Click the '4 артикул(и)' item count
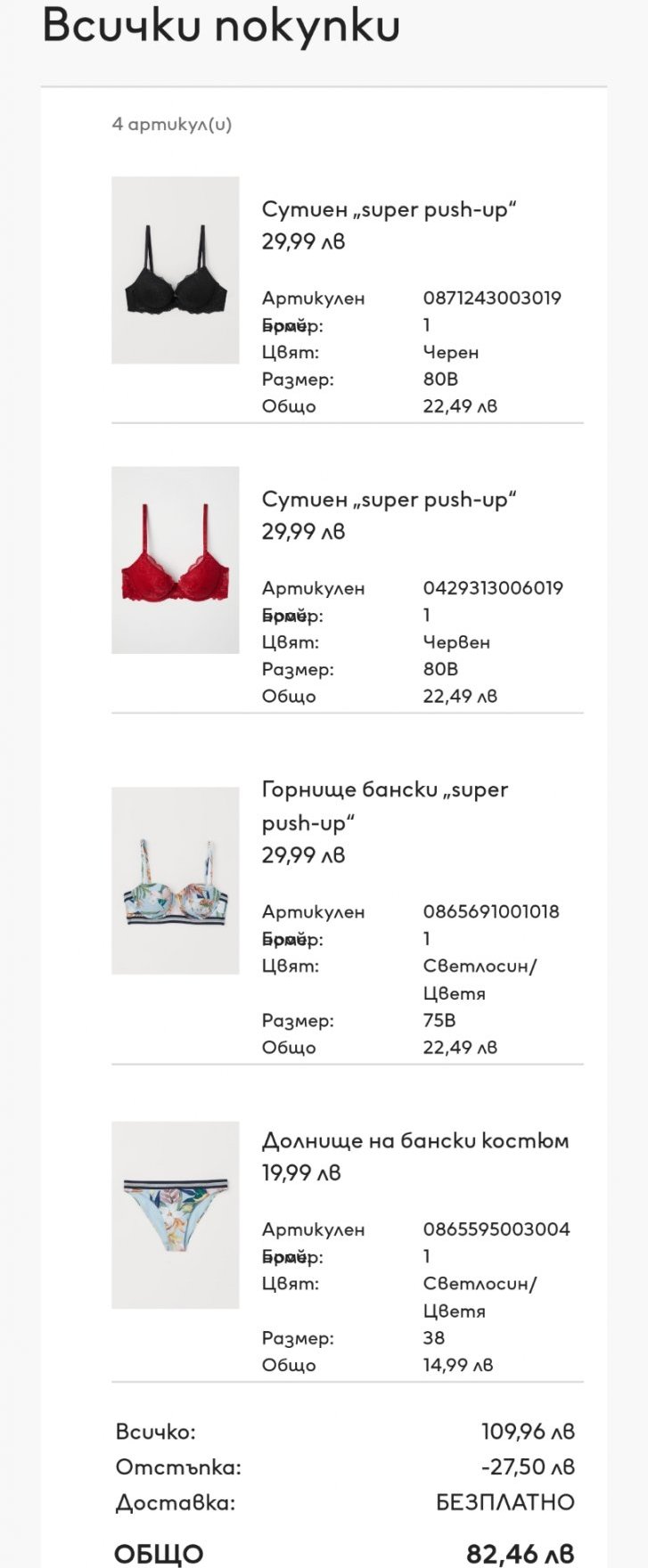 (172, 125)
